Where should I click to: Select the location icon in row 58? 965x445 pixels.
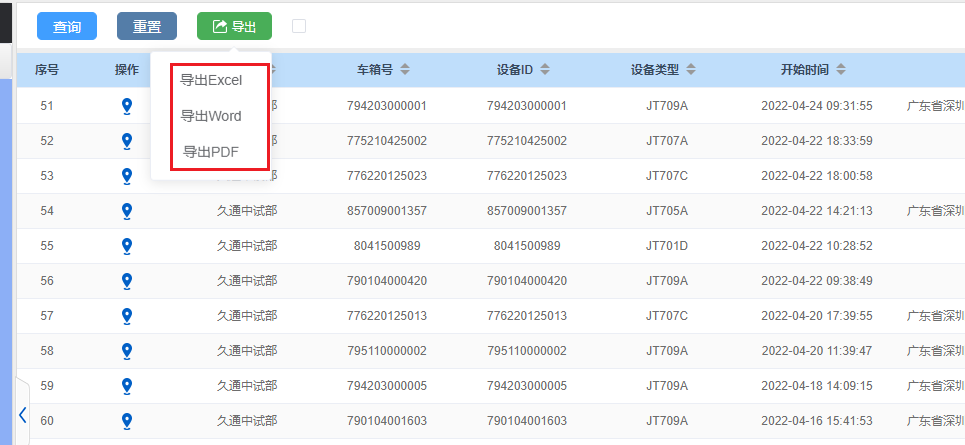tap(127, 351)
